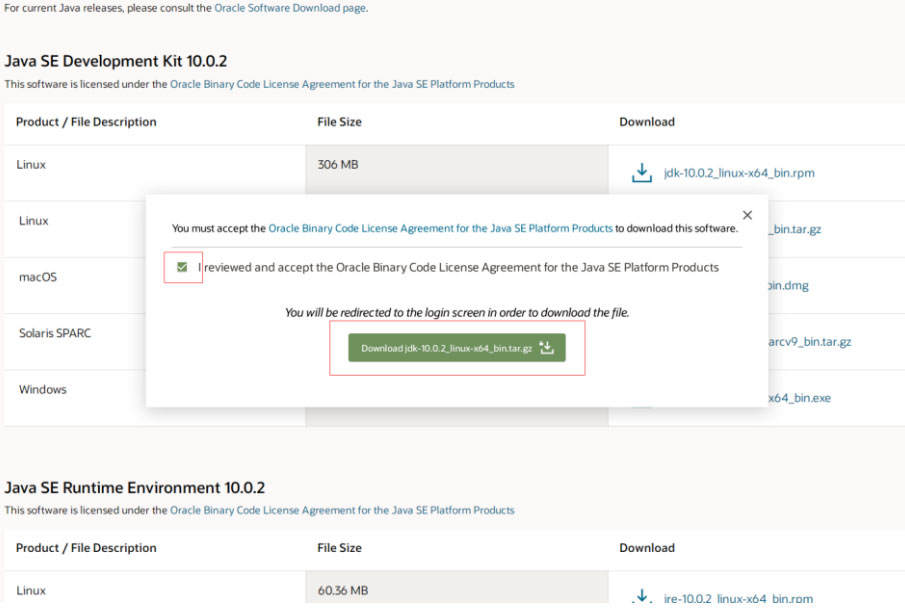Close the license agreement dialog
This screenshot has width=905, height=612.
pyautogui.click(x=747, y=215)
